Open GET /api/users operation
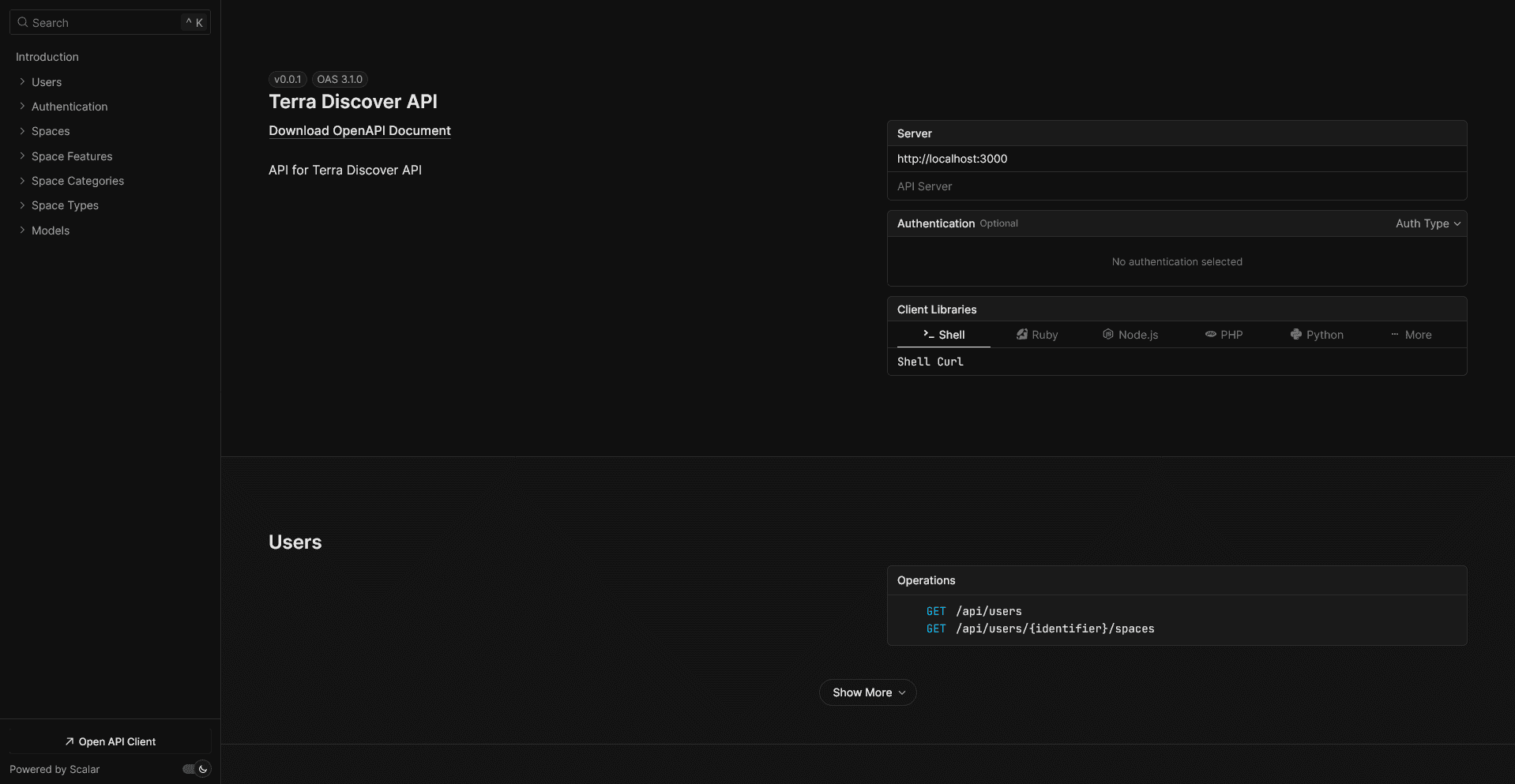This screenshot has width=1515, height=784. click(988, 611)
